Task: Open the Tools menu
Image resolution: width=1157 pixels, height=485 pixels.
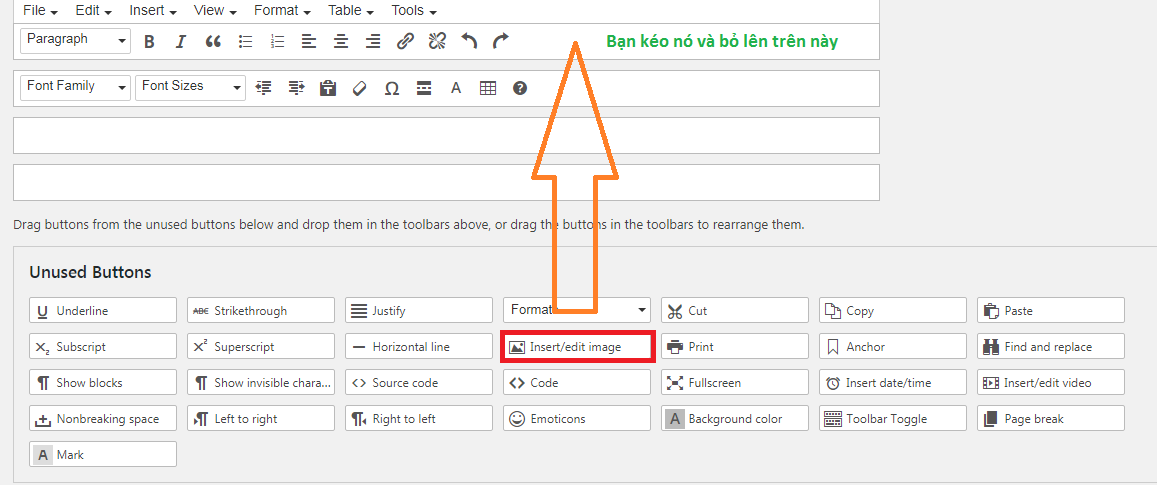Action: [414, 10]
